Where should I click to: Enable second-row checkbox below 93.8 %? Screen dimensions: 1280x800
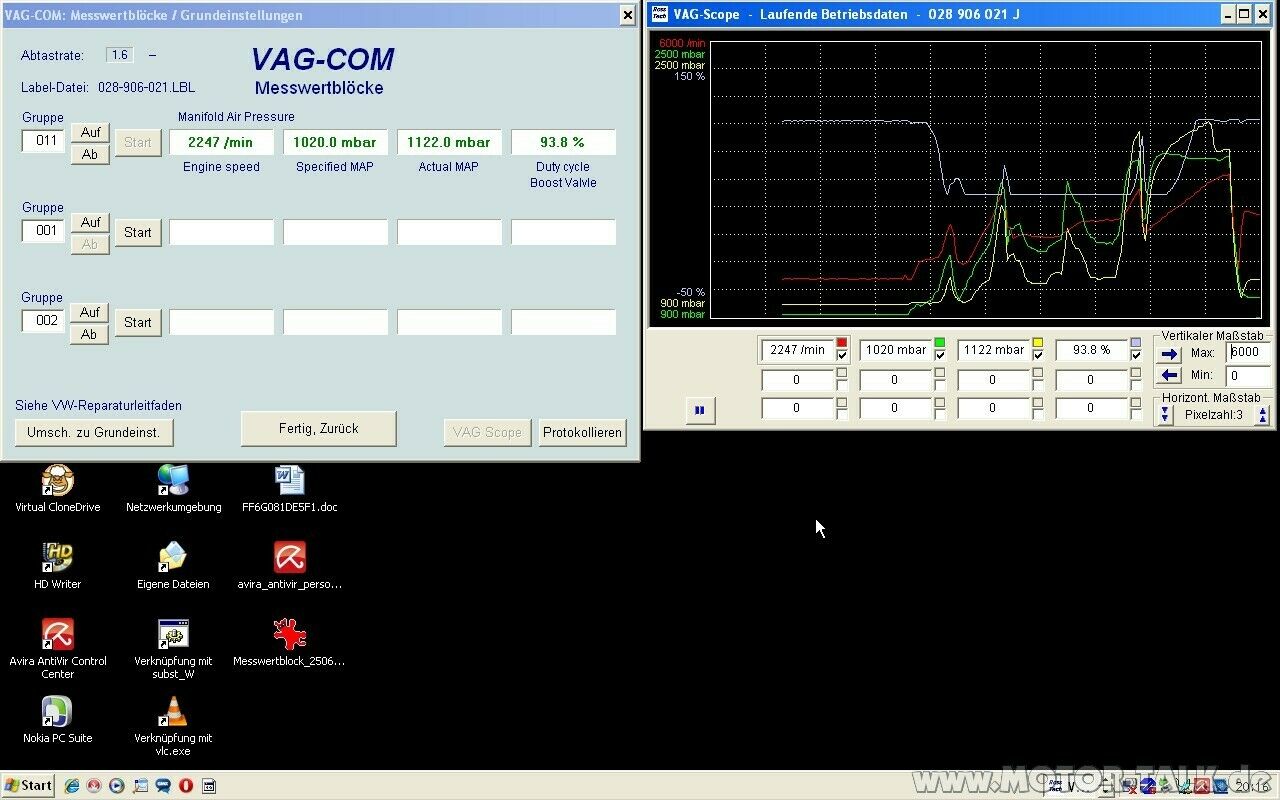point(1136,386)
